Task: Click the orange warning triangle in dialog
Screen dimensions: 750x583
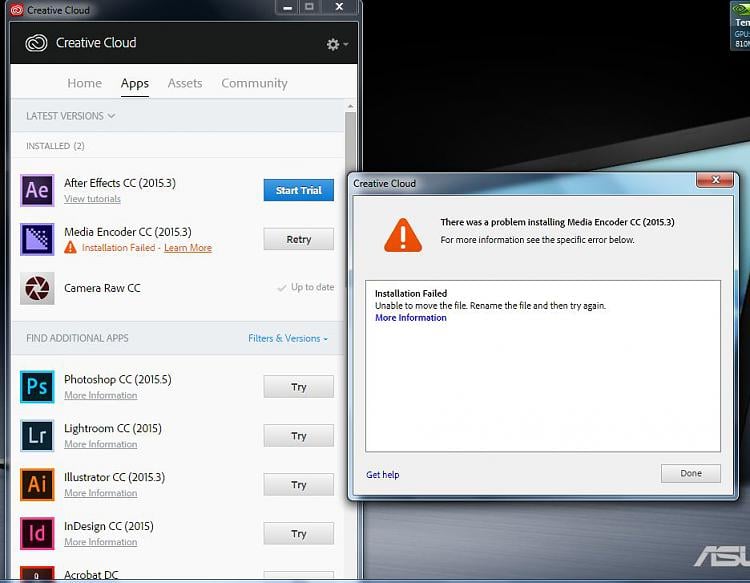Action: (x=403, y=235)
